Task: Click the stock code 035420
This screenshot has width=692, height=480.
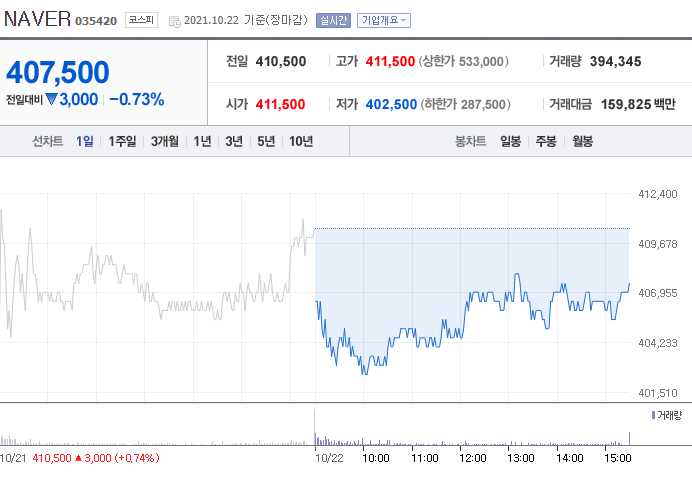Action: 96,21
